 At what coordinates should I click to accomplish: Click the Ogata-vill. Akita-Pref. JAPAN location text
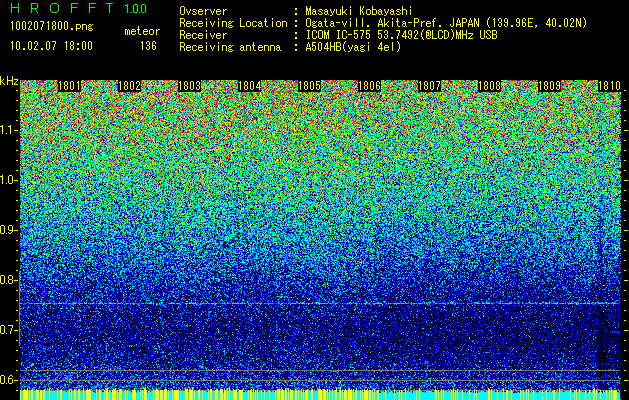click(446, 23)
